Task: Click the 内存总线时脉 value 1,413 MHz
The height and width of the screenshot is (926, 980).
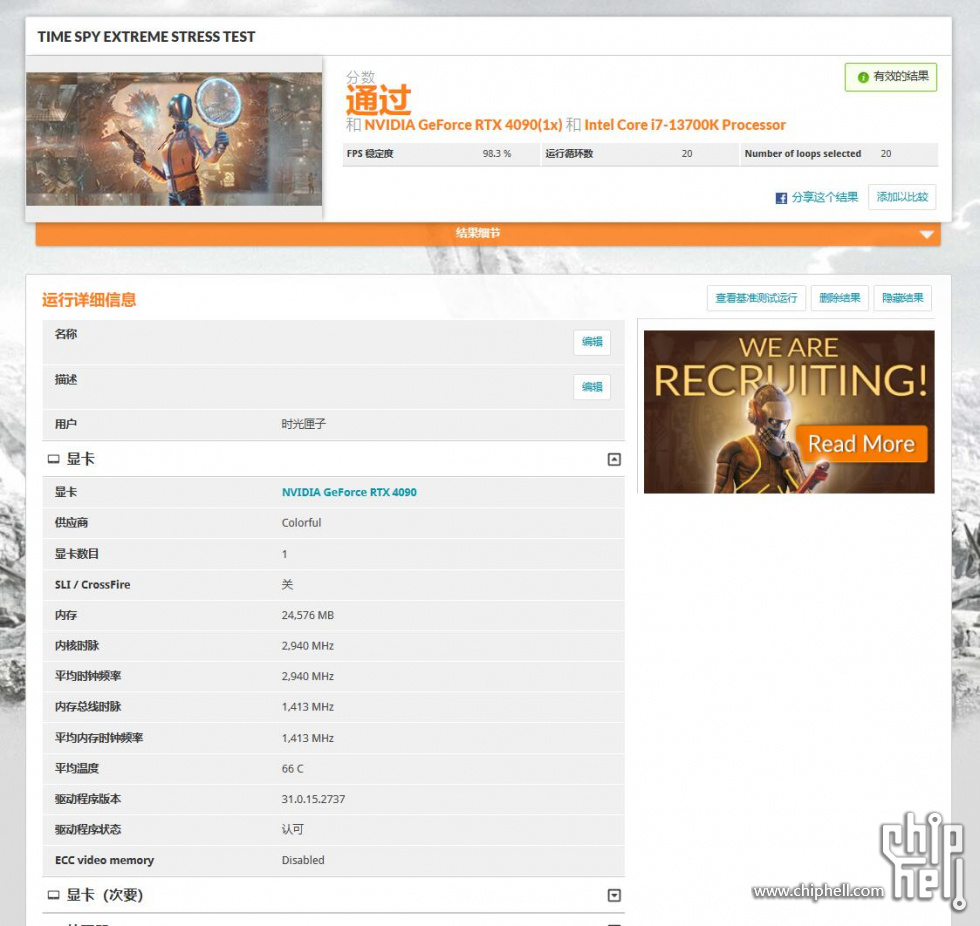Action: 308,707
